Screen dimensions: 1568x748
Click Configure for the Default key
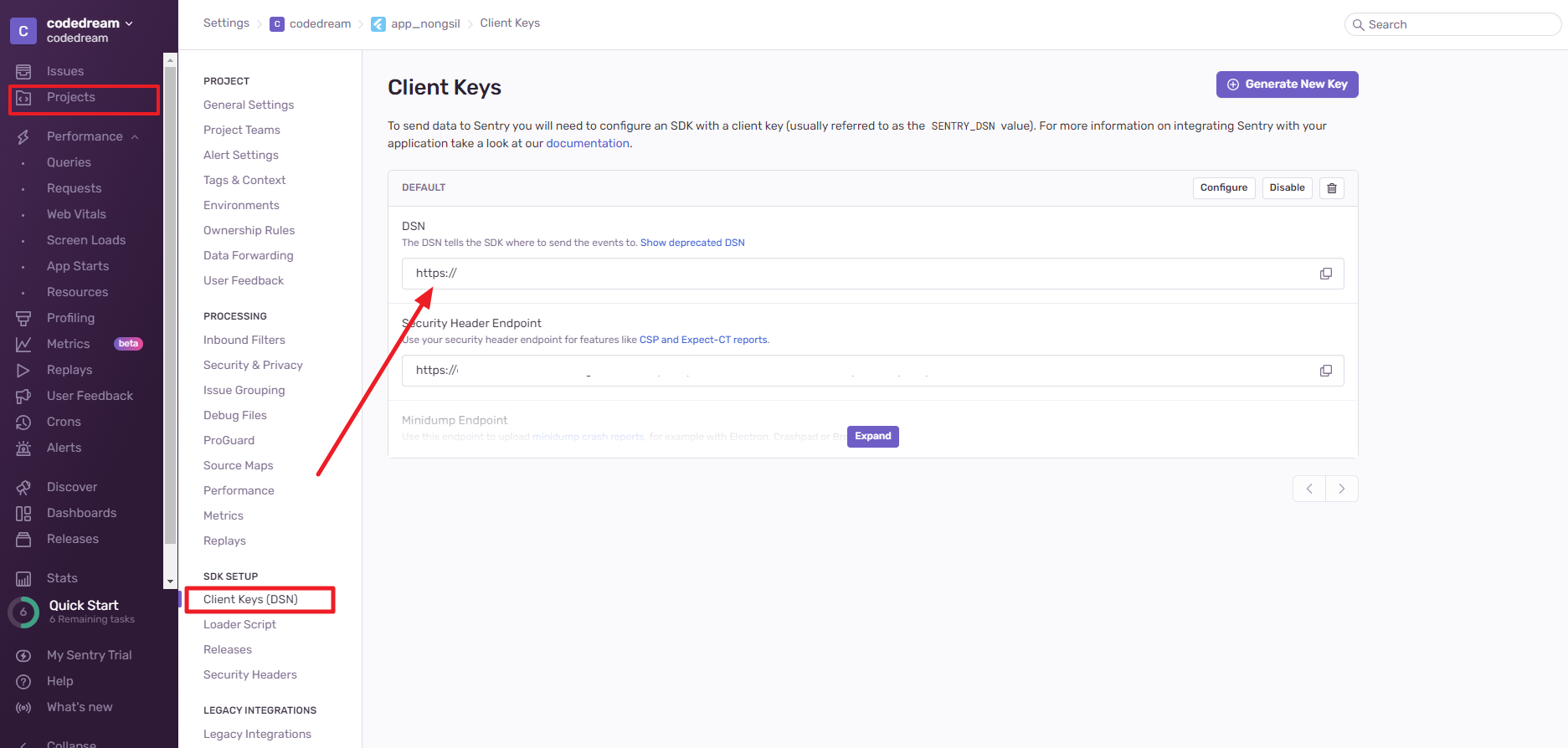click(1224, 187)
